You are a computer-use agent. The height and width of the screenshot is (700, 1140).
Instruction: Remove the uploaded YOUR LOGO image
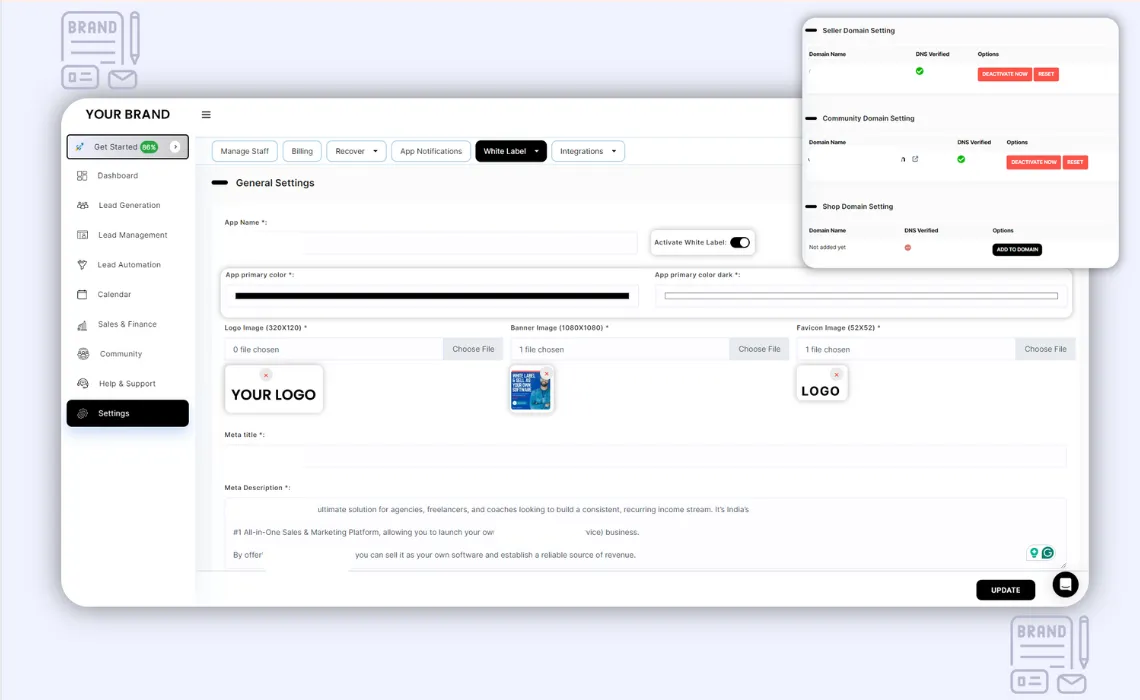click(266, 375)
